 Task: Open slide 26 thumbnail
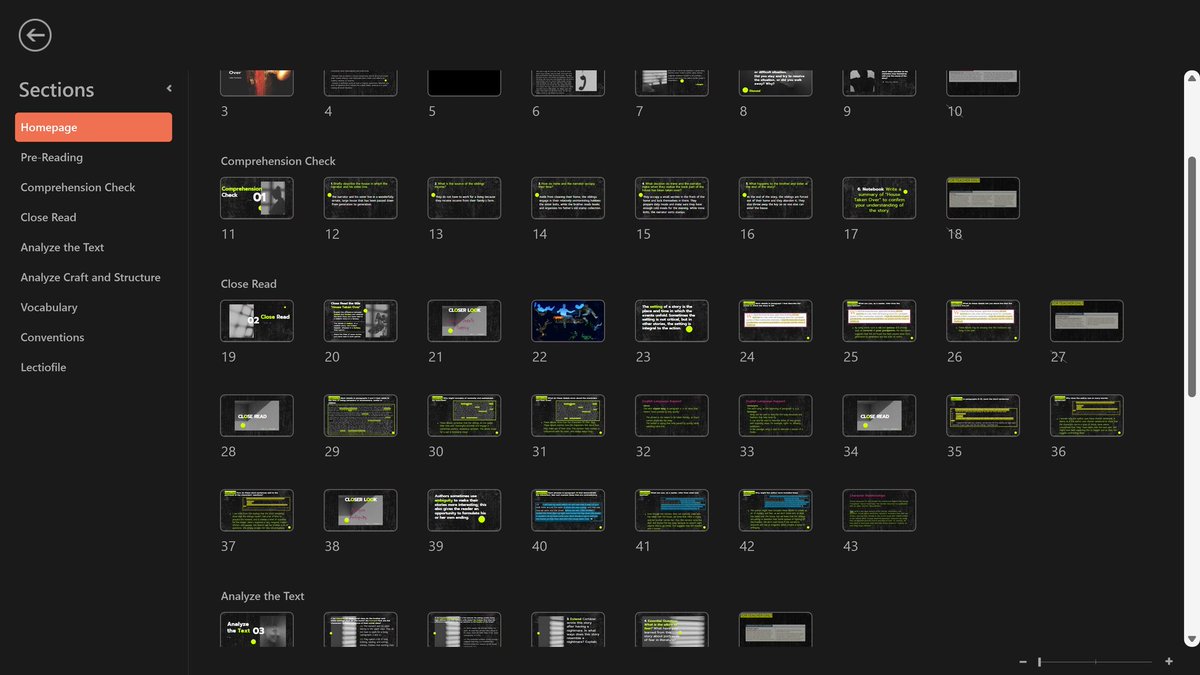click(983, 321)
